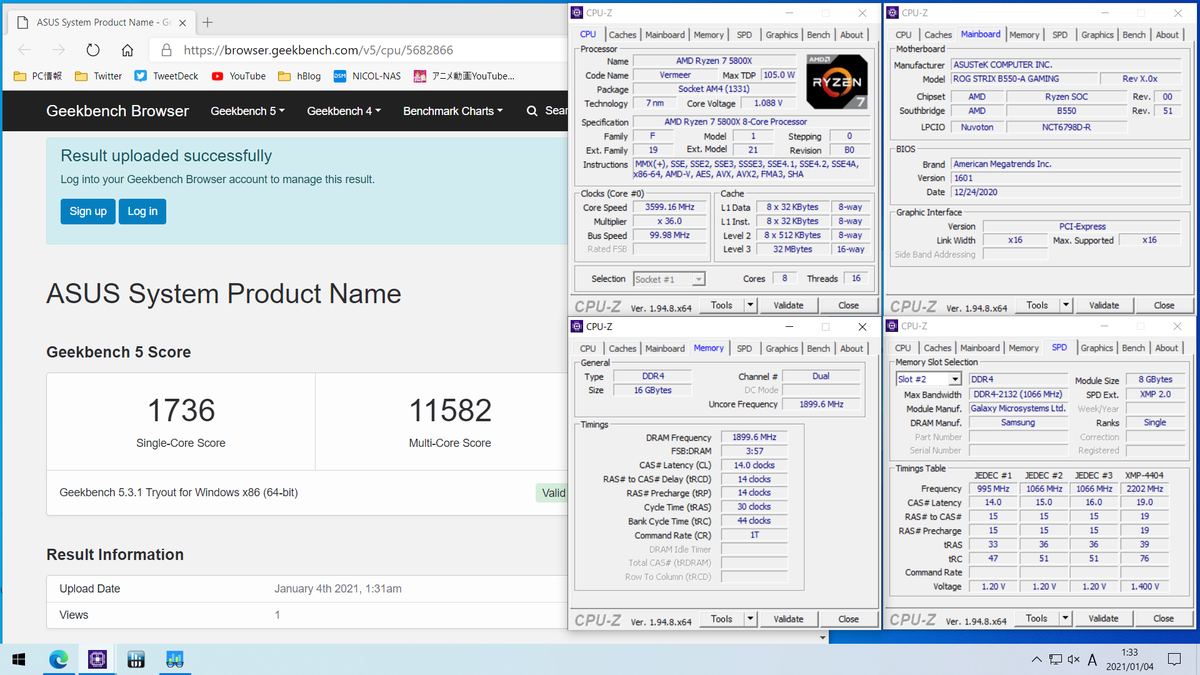Viewport: 1200px width, 675px height.
Task: Show hidden system tray icons
Action: click(1036, 659)
